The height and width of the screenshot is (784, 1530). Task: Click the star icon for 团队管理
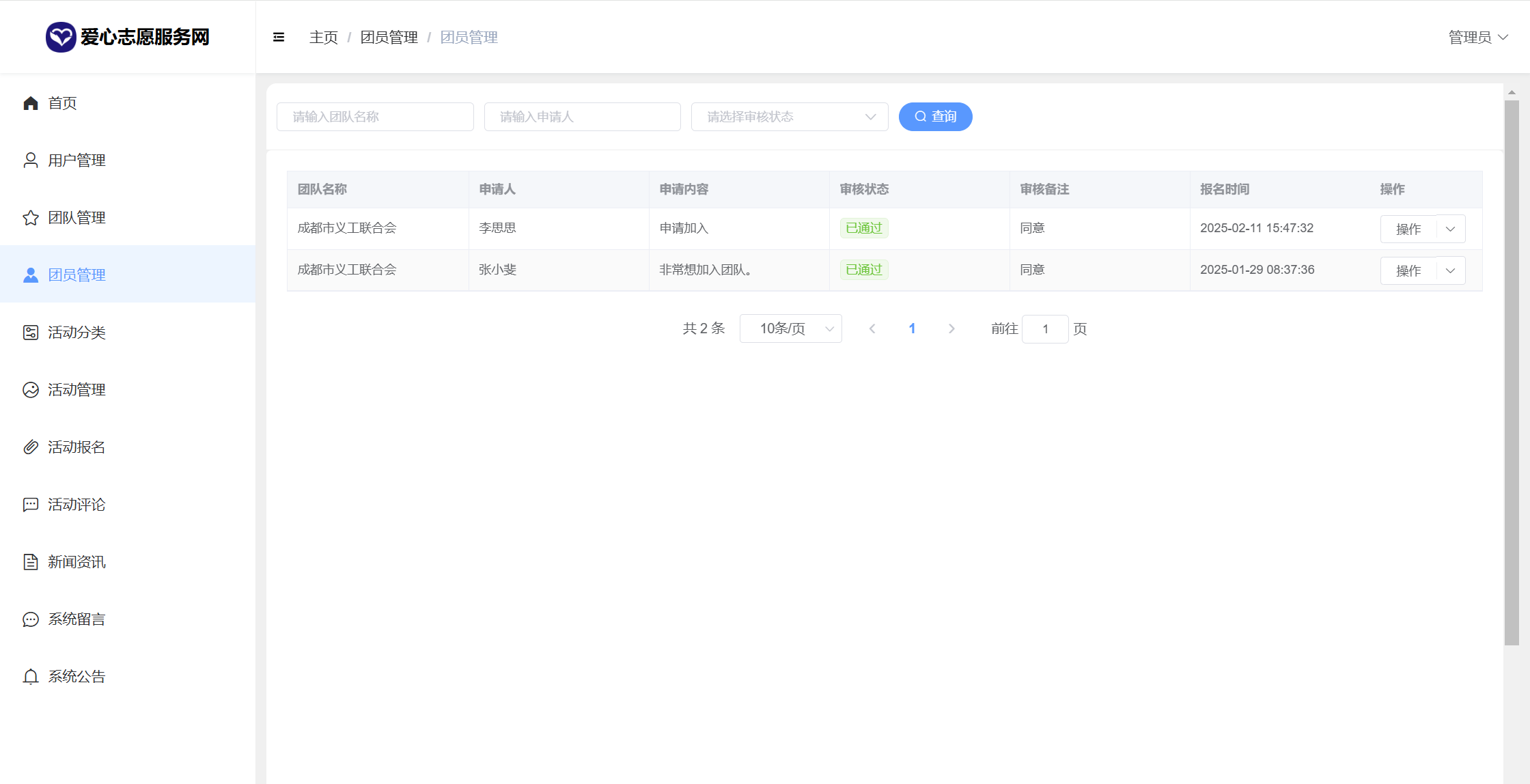(31, 218)
